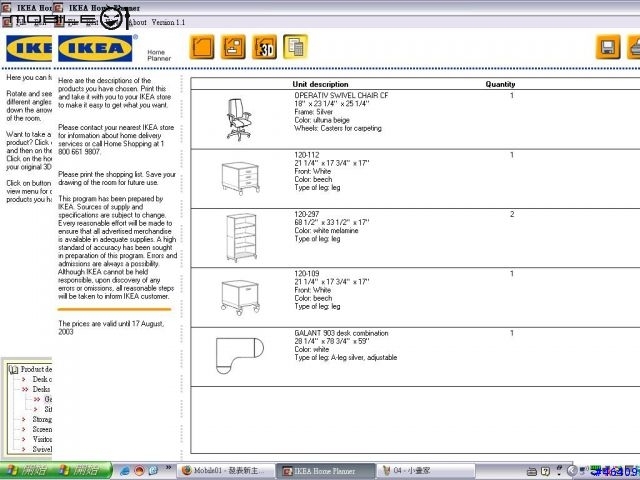Select the 120-297 shelf unit thumbnail
The height and width of the screenshot is (480, 640).
(241, 238)
